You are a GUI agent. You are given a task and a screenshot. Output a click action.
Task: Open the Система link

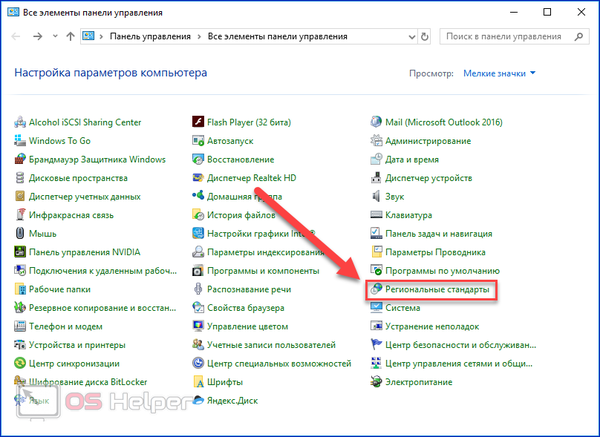tap(403, 308)
